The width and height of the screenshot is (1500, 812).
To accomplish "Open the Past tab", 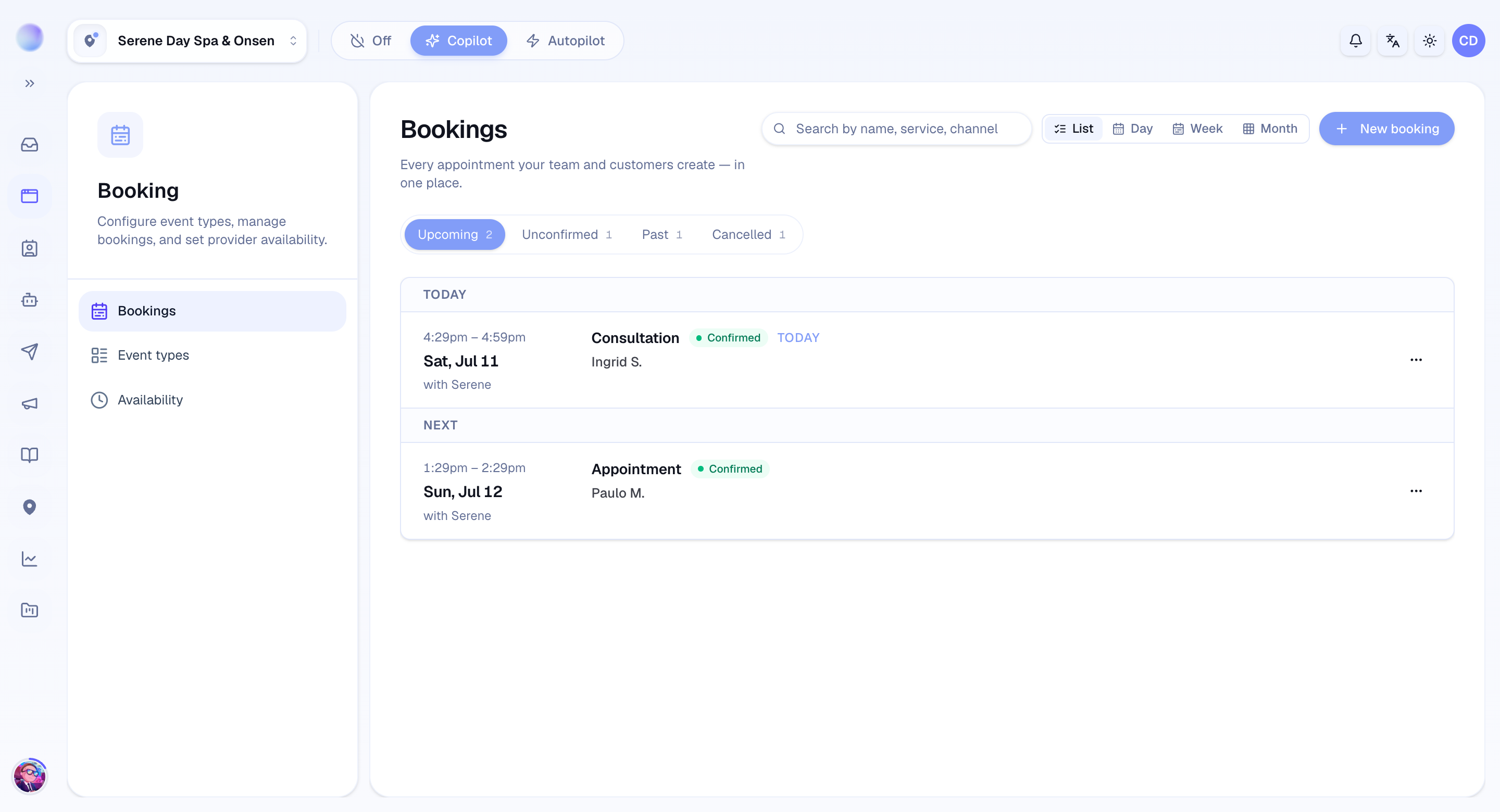I will click(x=661, y=235).
